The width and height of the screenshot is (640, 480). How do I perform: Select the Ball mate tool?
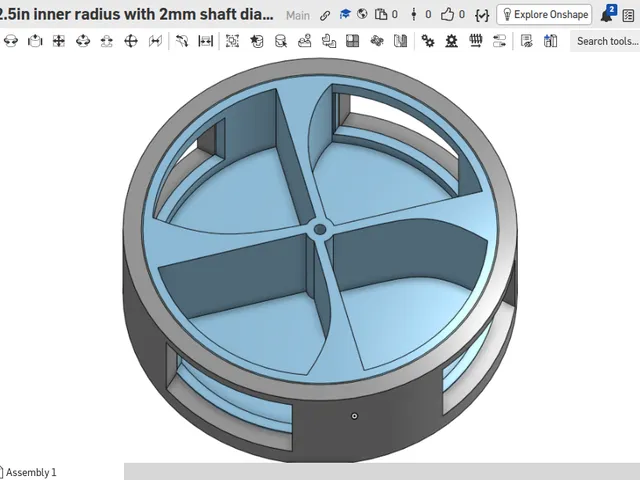[131, 41]
